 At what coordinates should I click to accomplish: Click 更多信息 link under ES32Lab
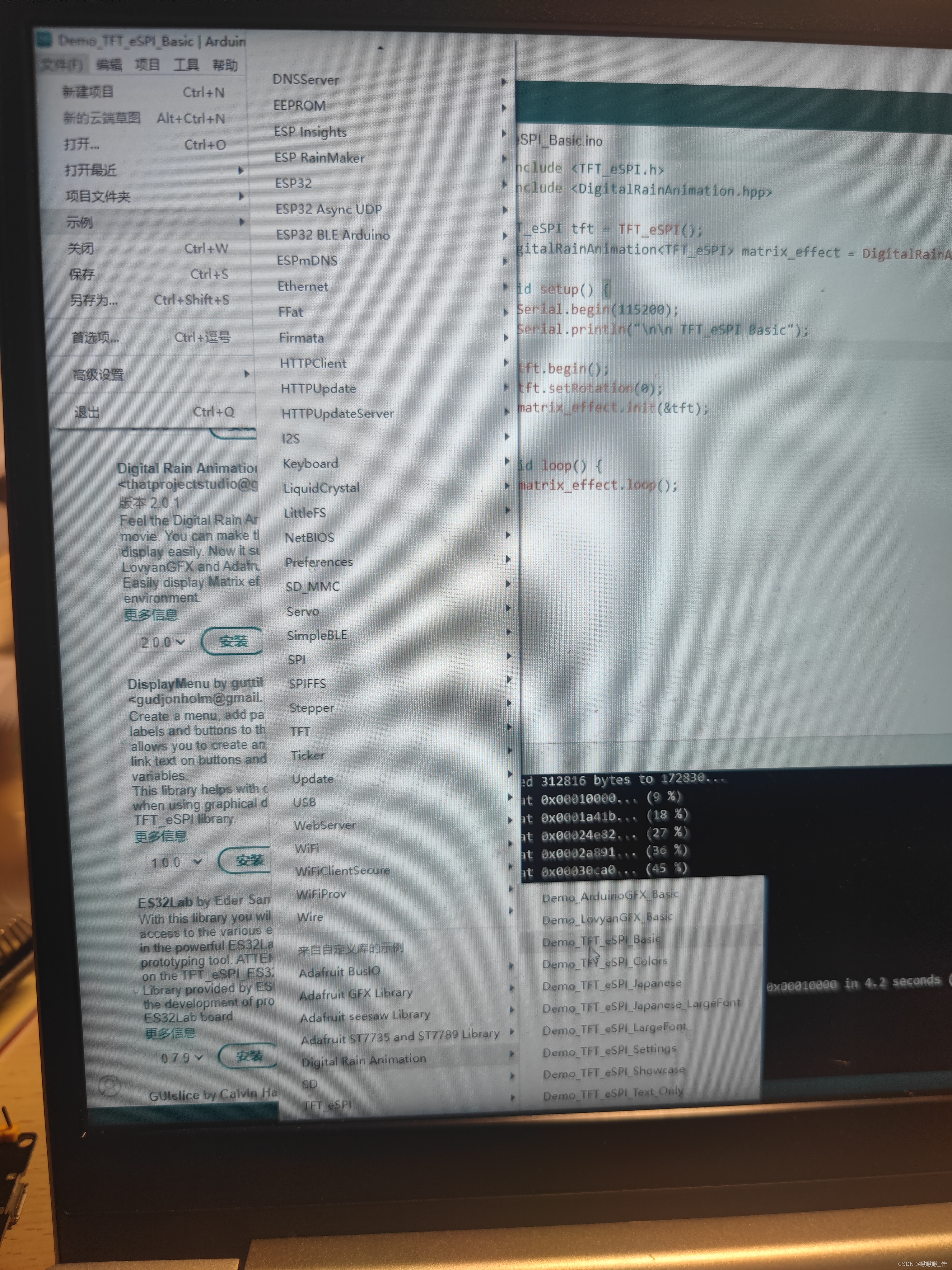(170, 1033)
